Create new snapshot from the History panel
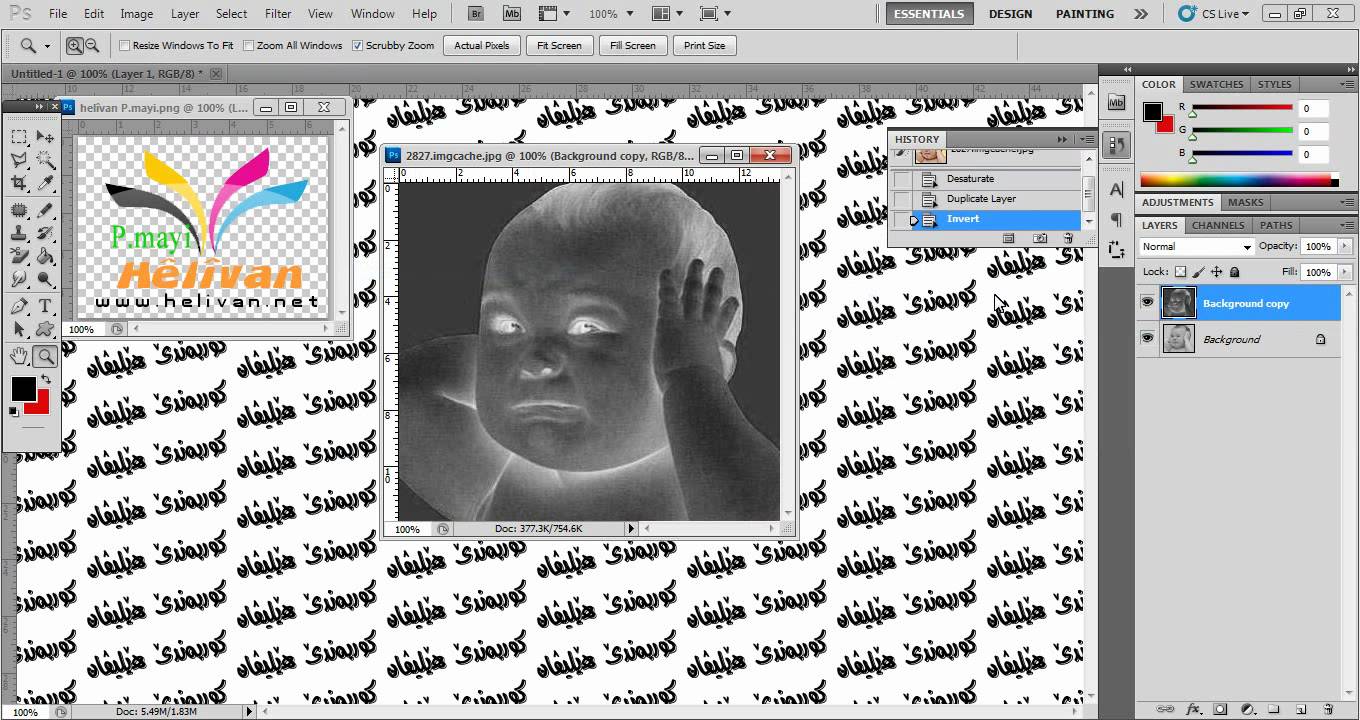The width and height of the screenshot is (1360, 720). [1040, 238]
